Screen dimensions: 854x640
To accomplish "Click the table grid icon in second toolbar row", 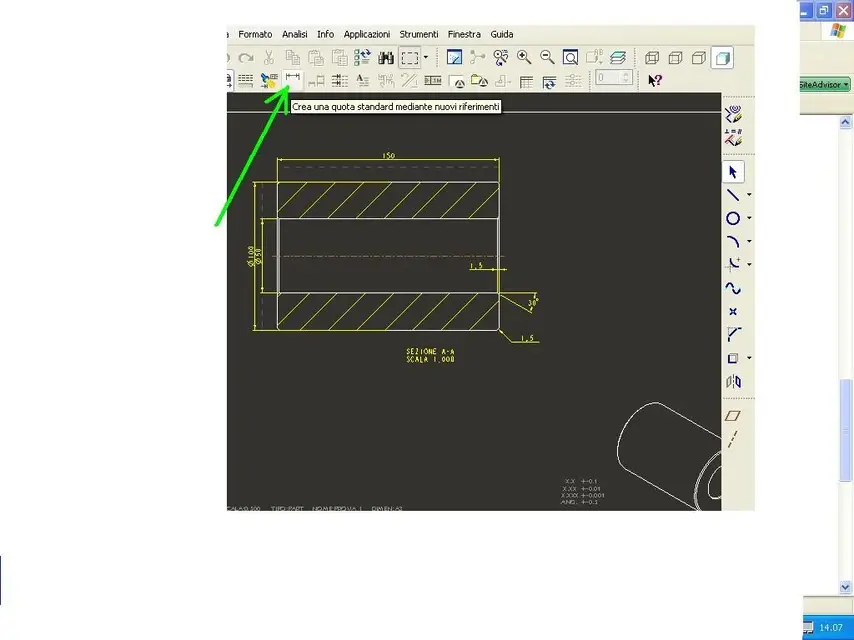I will (246, 81).
